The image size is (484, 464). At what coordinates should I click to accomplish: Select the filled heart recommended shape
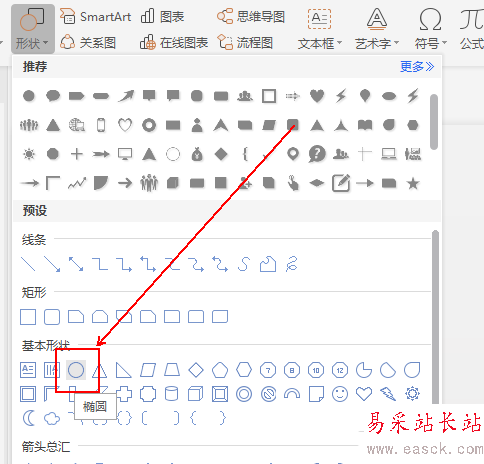tap(317, 96)
